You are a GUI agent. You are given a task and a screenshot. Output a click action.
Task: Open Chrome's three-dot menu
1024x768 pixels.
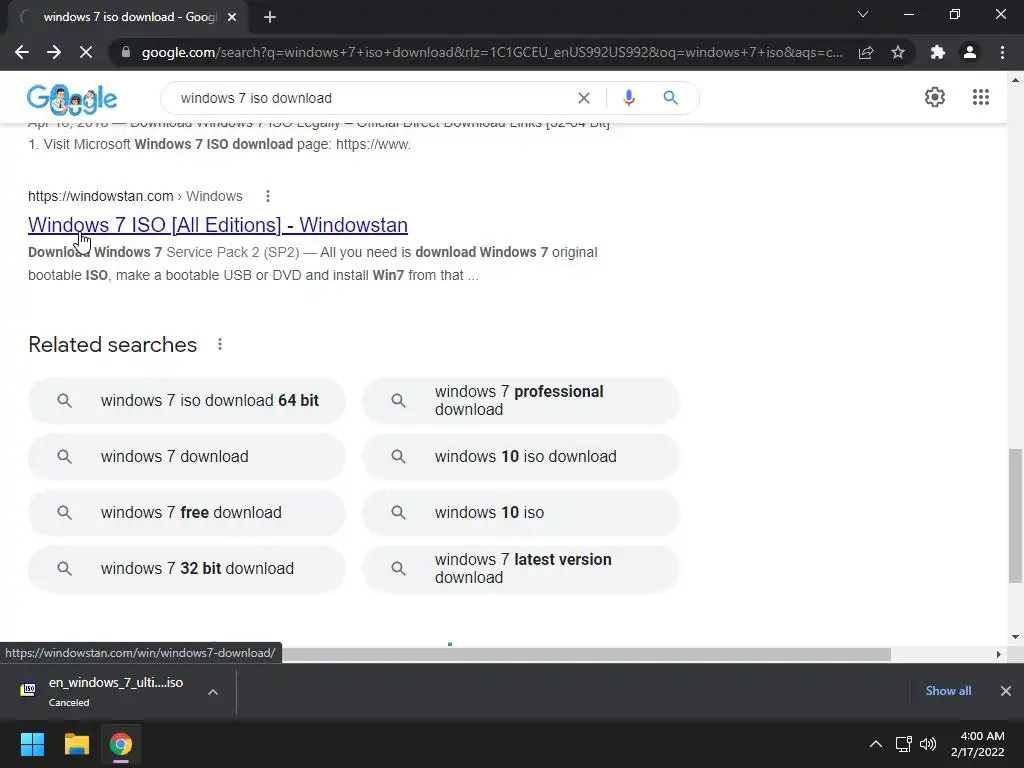[x=1002, y=52]
